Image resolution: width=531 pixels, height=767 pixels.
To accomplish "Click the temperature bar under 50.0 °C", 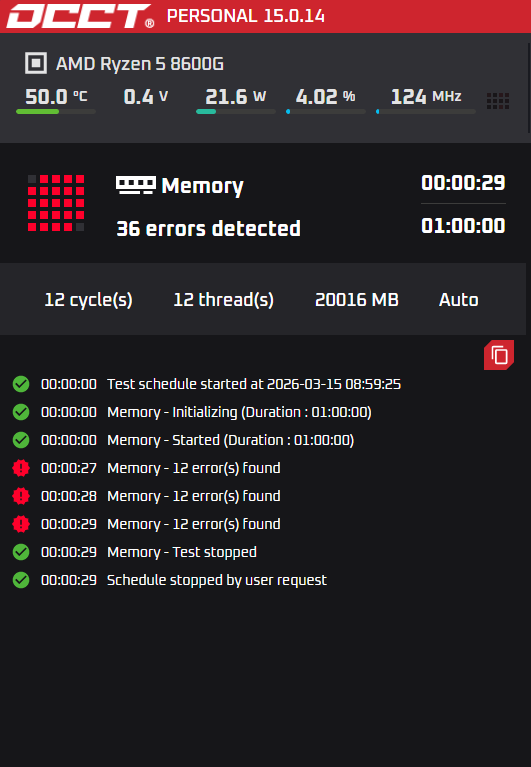I will point(56,112).
